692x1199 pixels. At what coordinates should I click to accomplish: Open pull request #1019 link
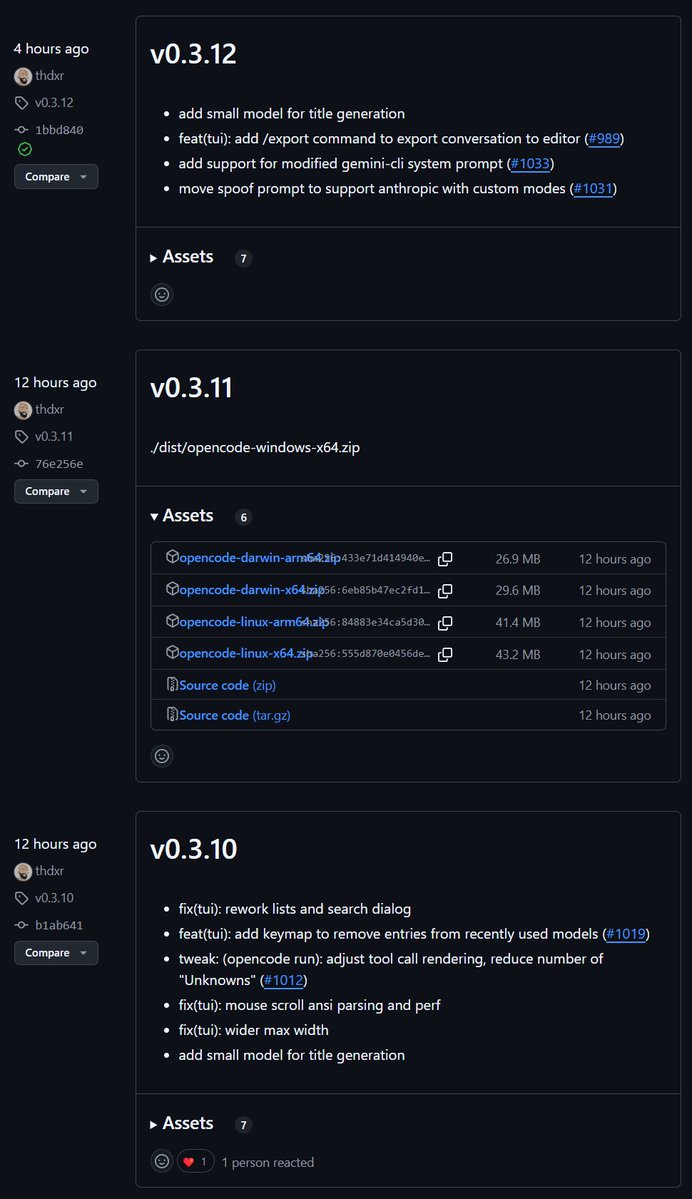click(626, 934)
